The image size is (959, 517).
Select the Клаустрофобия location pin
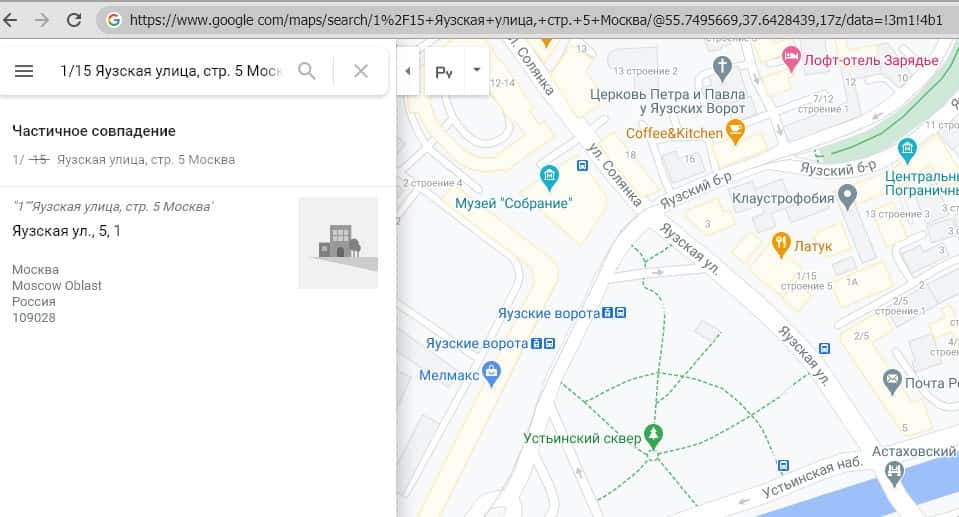click(847, 194)
